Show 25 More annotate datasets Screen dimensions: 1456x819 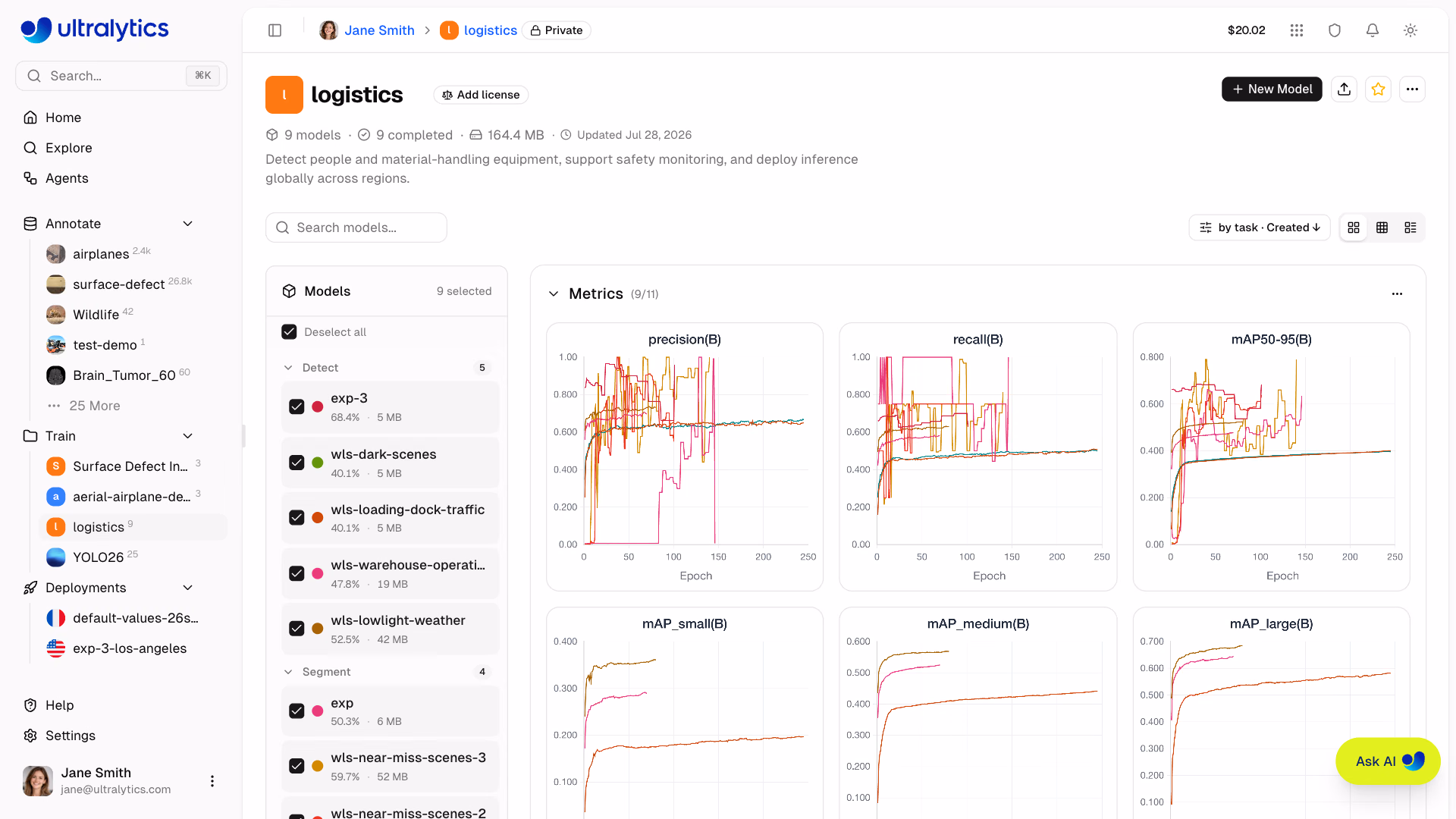point(94,406)
